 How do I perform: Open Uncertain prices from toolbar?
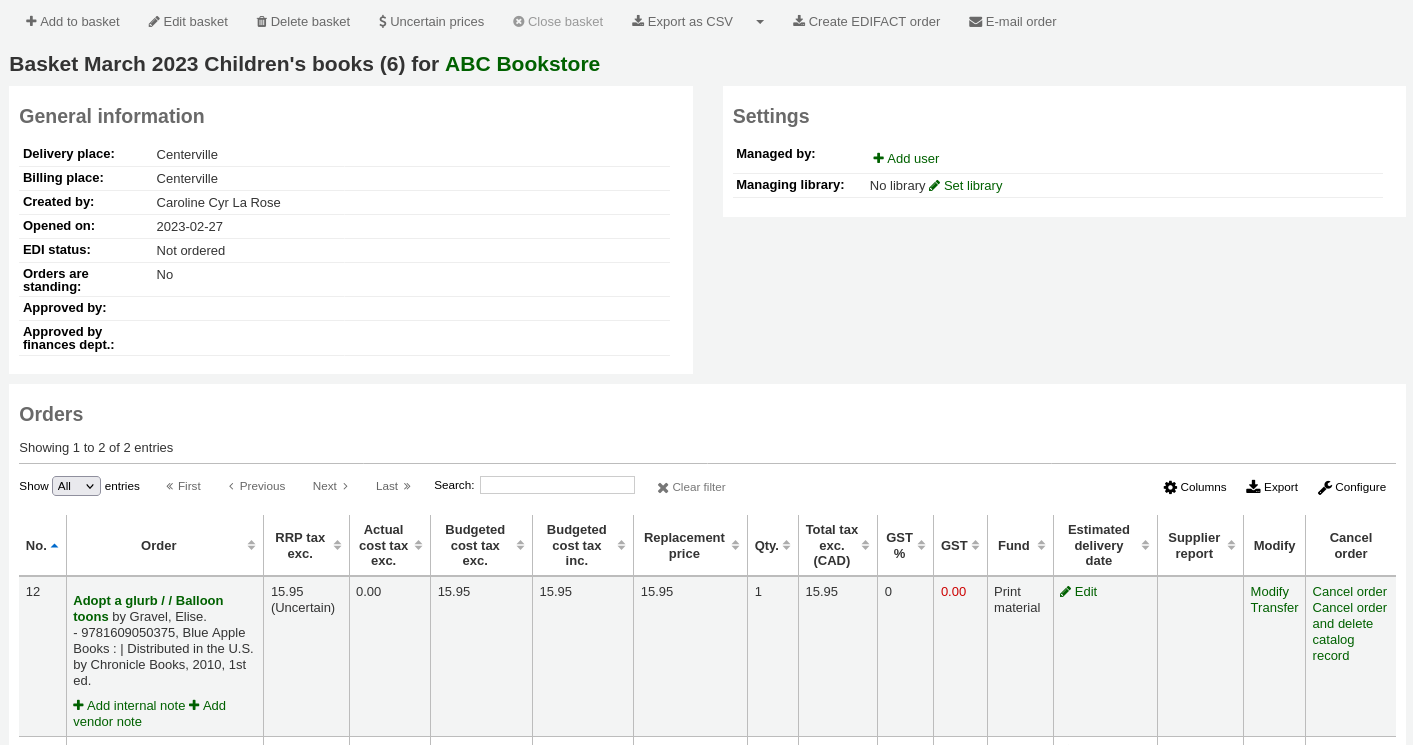click(431, 22)
